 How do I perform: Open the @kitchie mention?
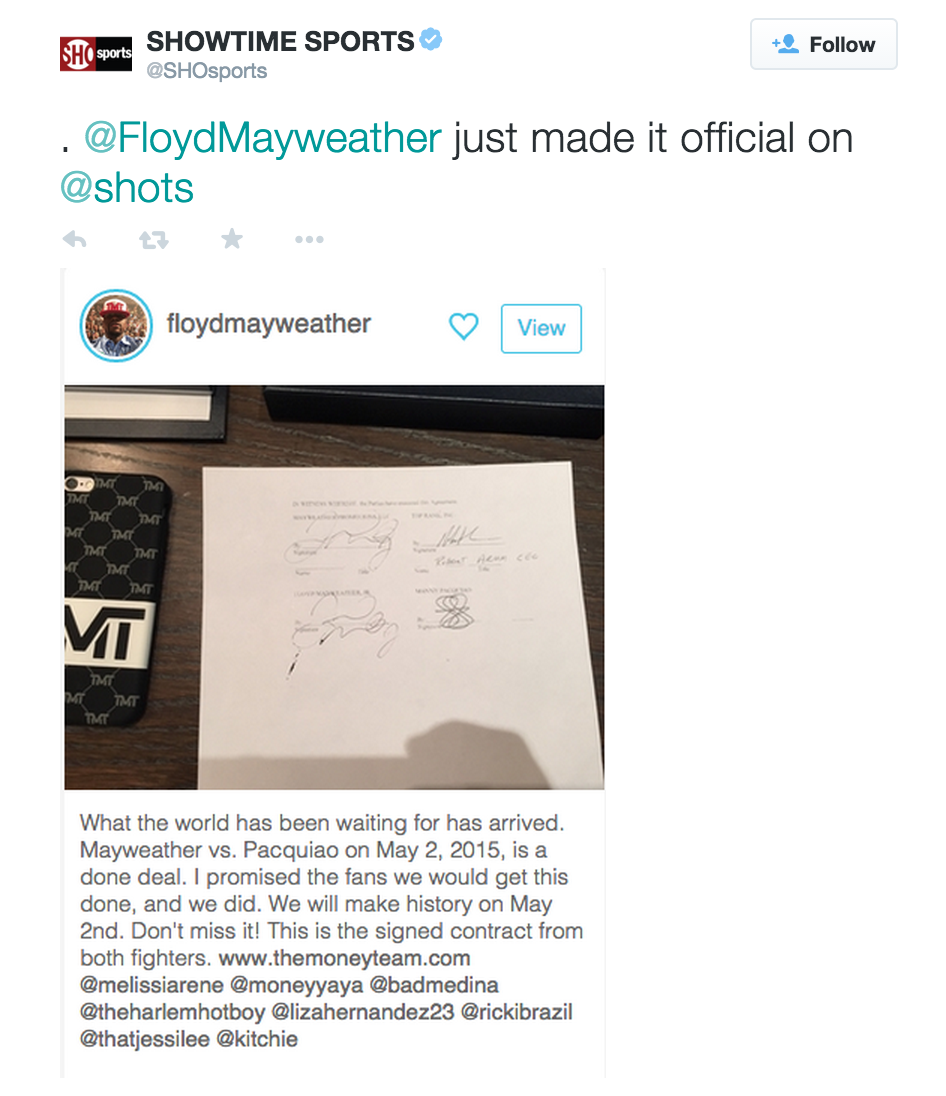point(257,1039)
